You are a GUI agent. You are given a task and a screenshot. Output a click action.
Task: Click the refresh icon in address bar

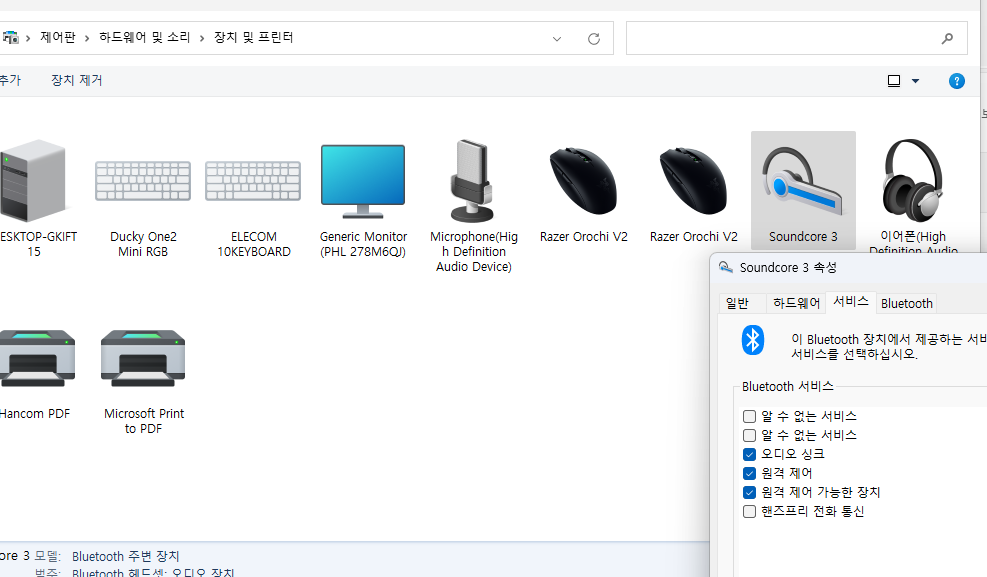click(x=594, y=39)
